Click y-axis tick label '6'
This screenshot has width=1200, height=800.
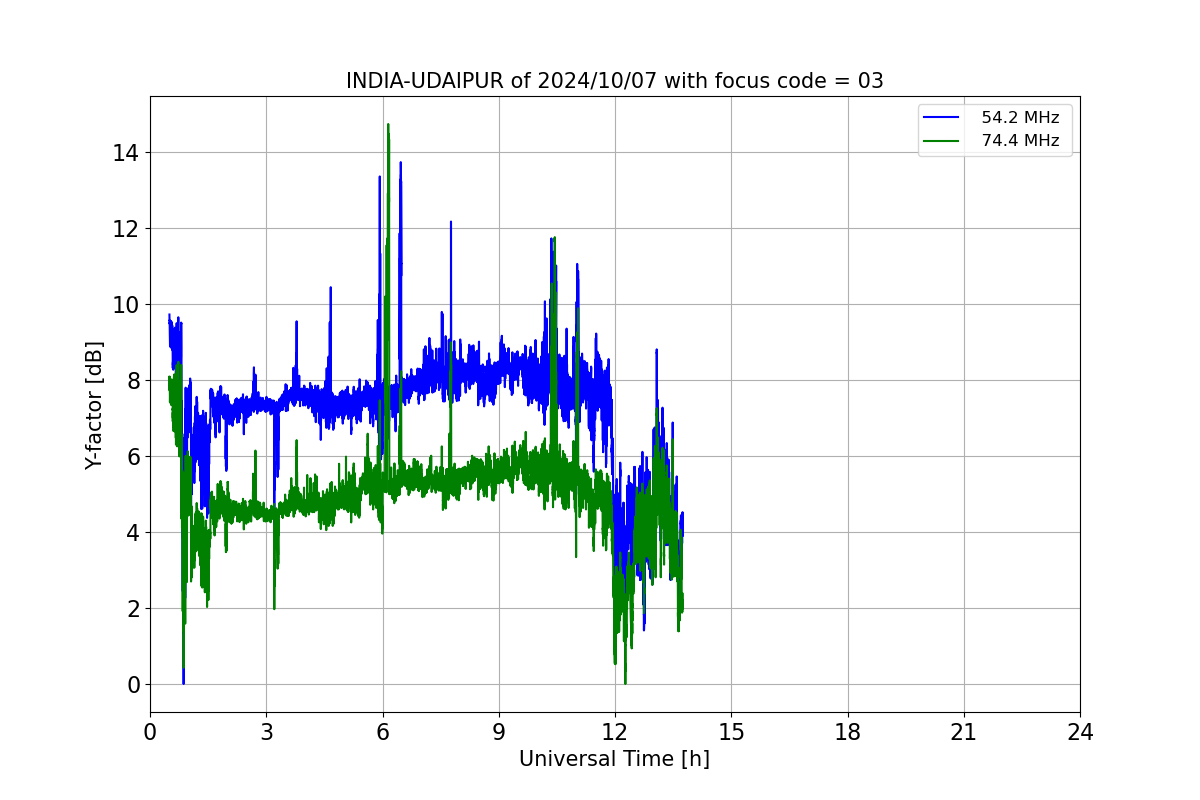pyautogui.click(x=133, y=457)
